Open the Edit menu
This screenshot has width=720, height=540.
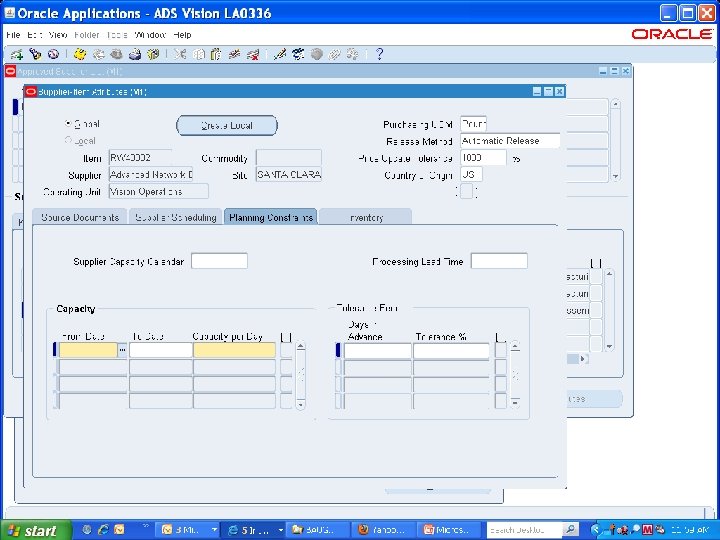[x=34, y=35]
